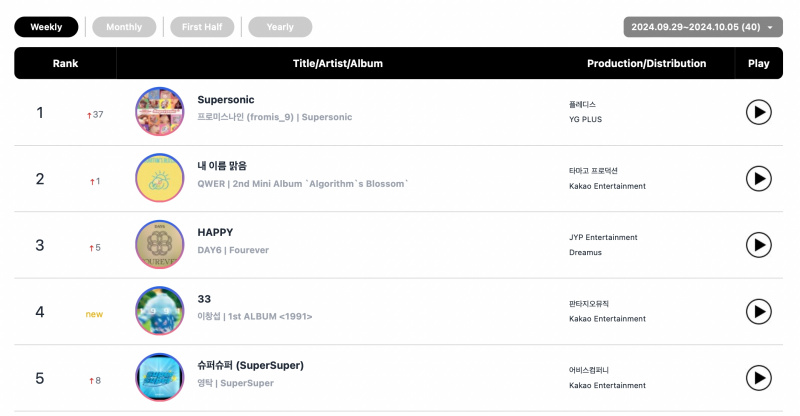This screenshot has width=800, height=416.
Task: Open the 1991 album cover thumbnail
Action: pos(160,311)
